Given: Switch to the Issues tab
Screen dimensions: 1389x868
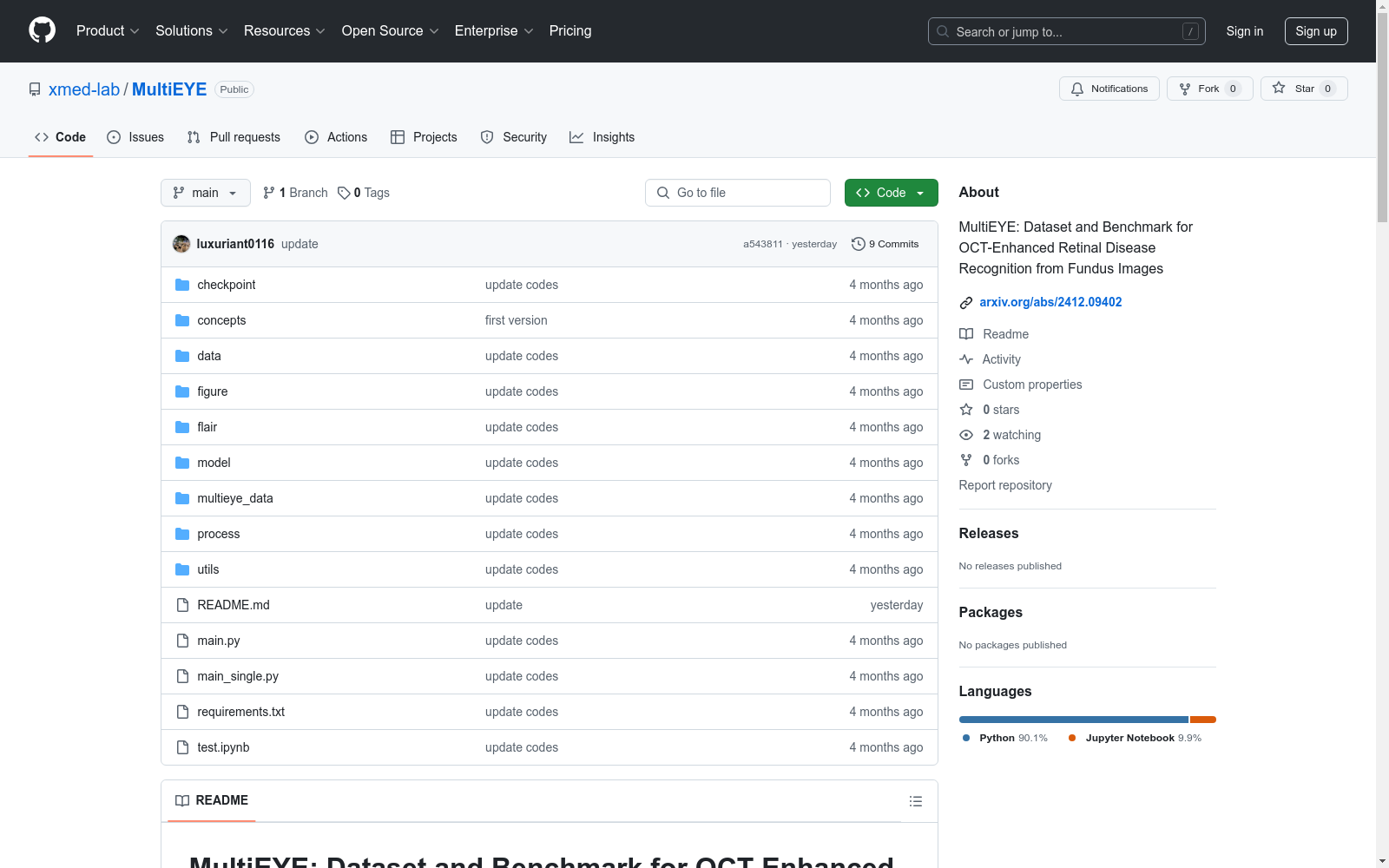Looking at the screenshot, I should (x=135, y=137).
